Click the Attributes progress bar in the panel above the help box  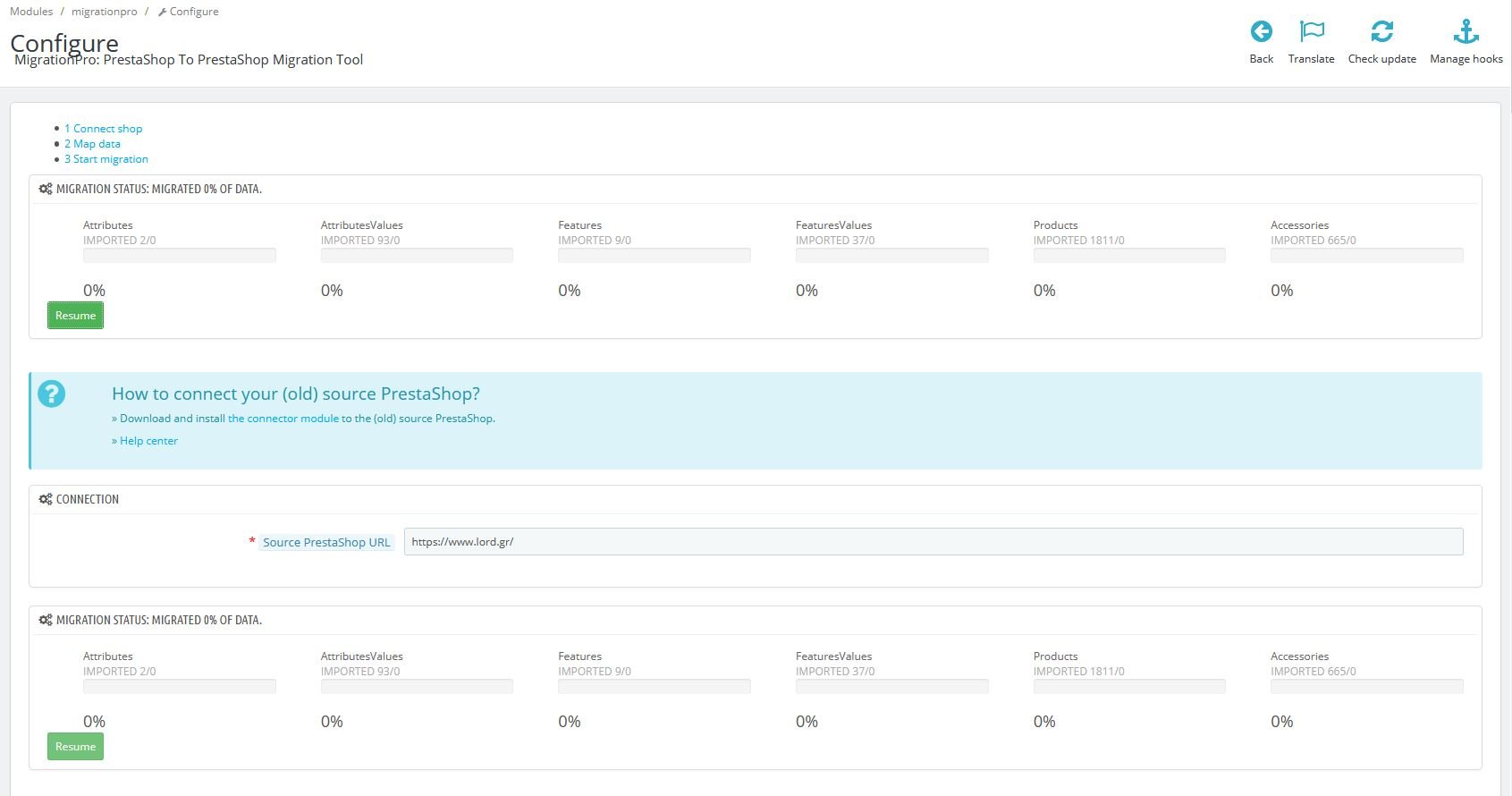(x=180, y=255)
